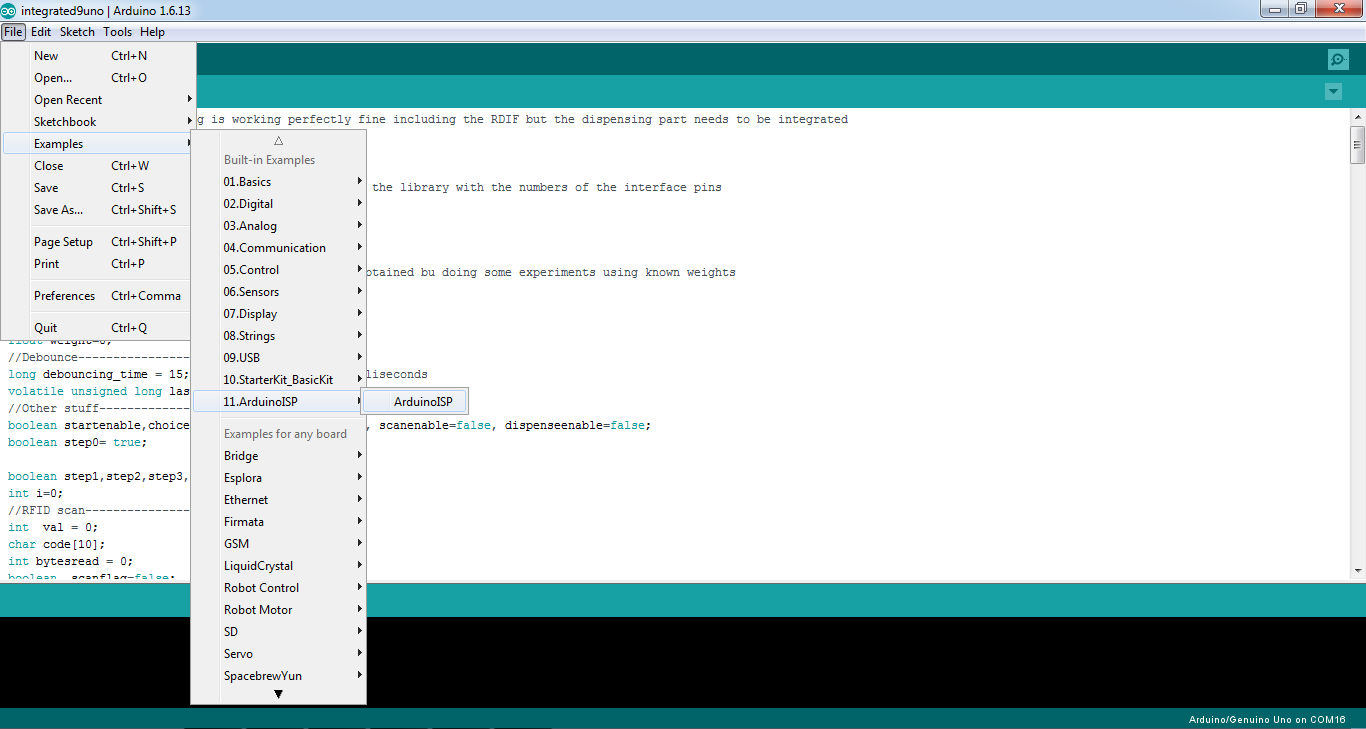Click editor scrollbar up arrow

click(x=1357, y=117)
